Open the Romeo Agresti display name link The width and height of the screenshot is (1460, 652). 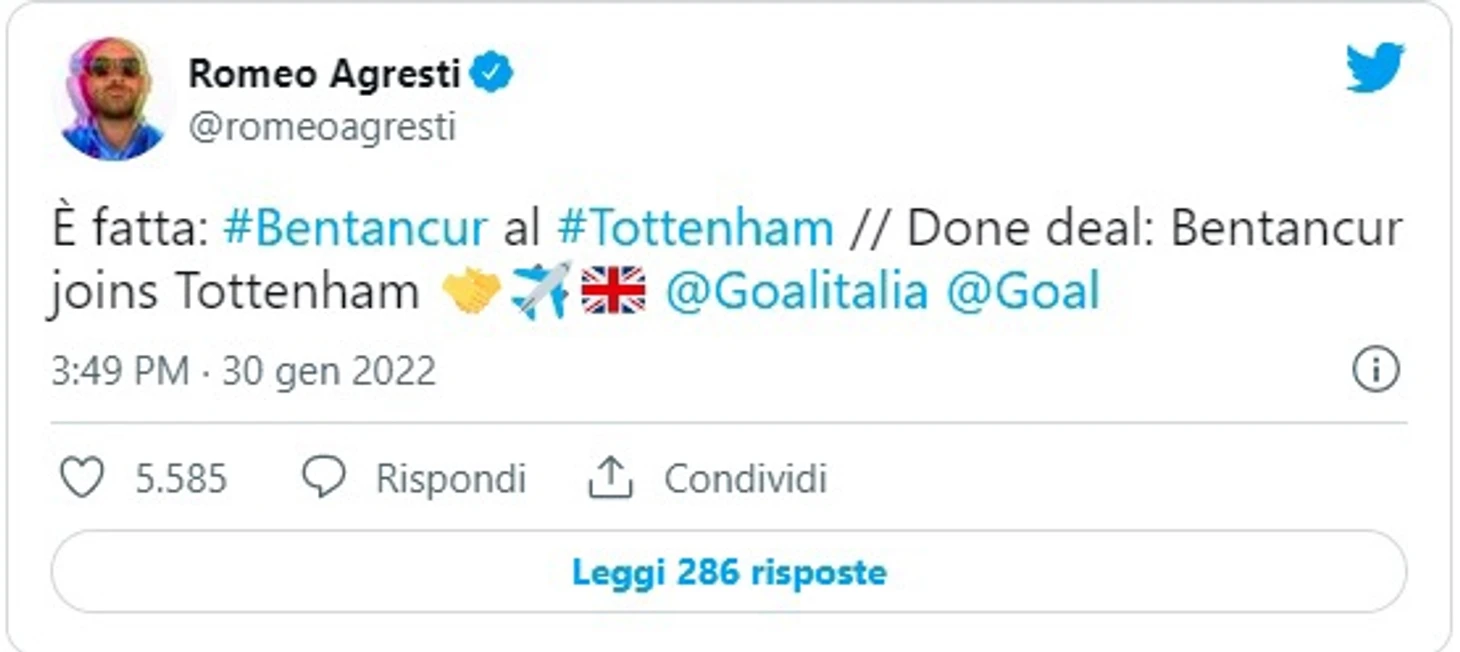324,73
